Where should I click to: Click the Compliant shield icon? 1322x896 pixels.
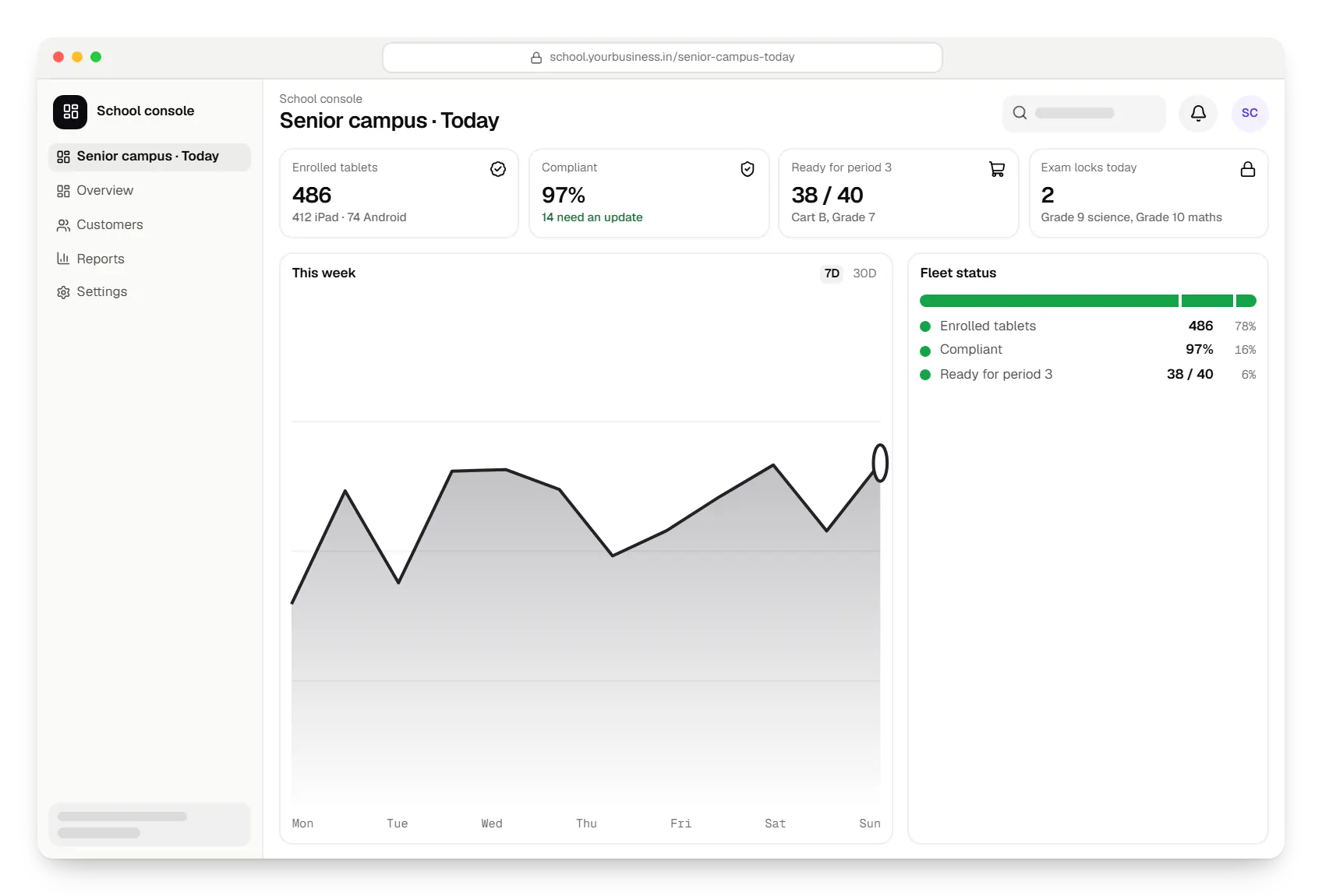coord(748,169)
